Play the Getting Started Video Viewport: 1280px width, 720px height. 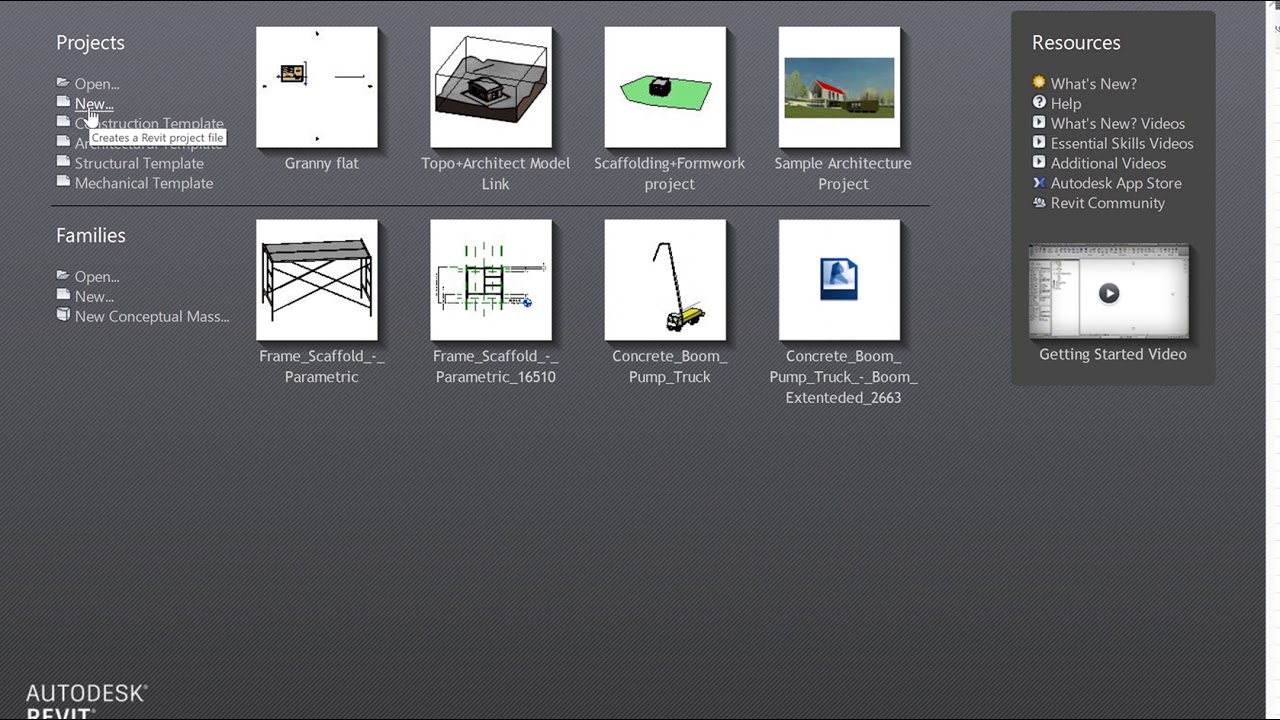tap(1109, 293)
